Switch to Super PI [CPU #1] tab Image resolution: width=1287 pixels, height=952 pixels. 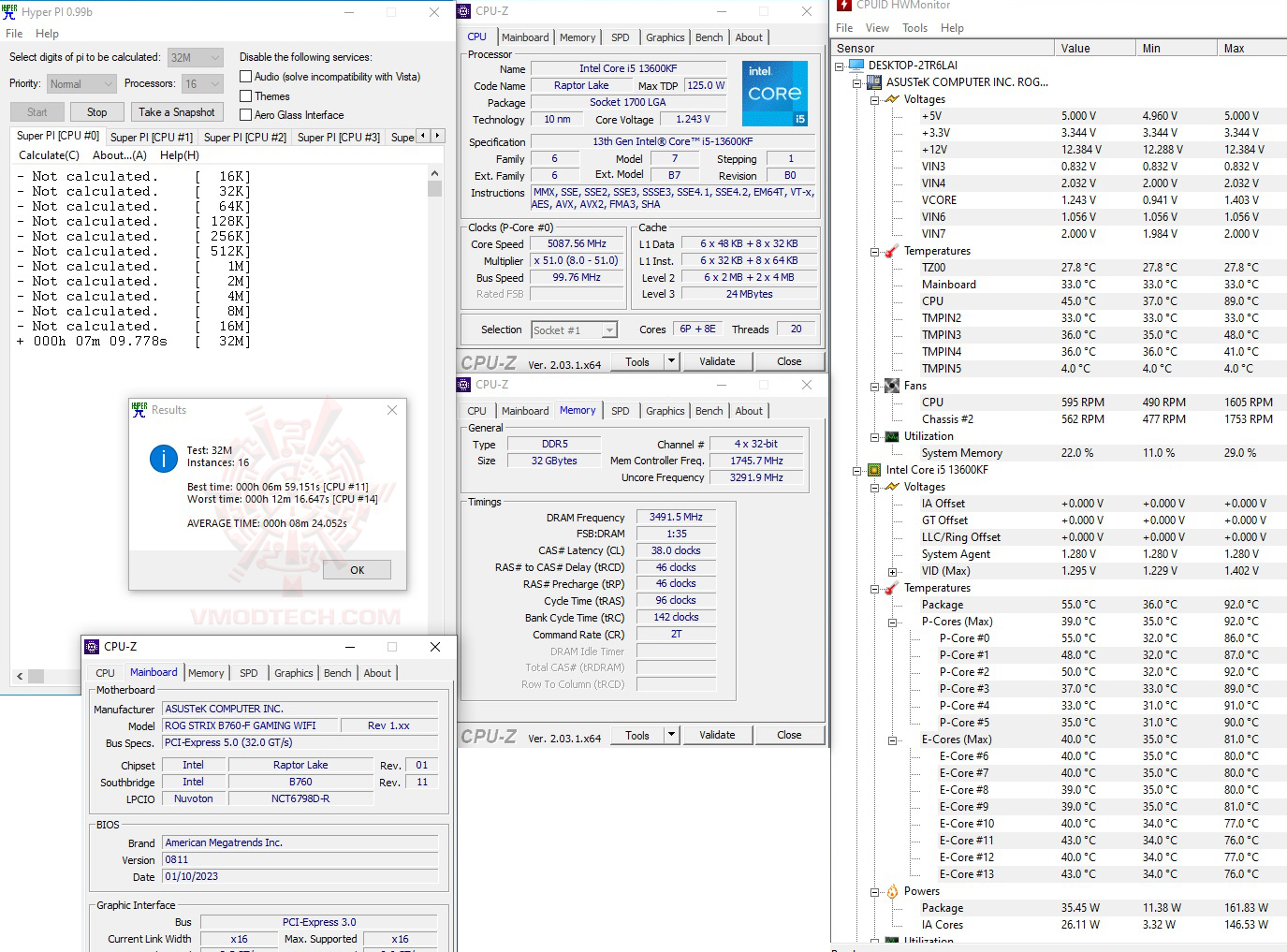pos(152,137)
